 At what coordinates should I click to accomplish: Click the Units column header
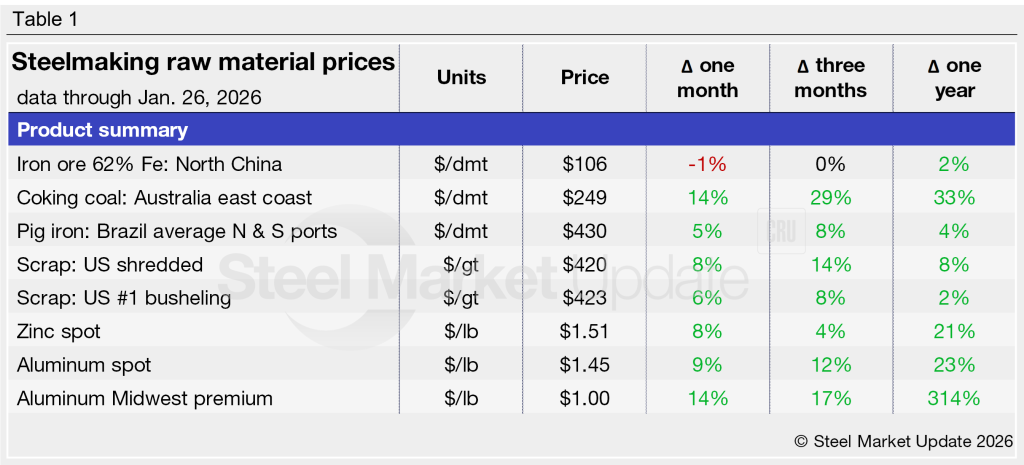[x=461, y=78]
